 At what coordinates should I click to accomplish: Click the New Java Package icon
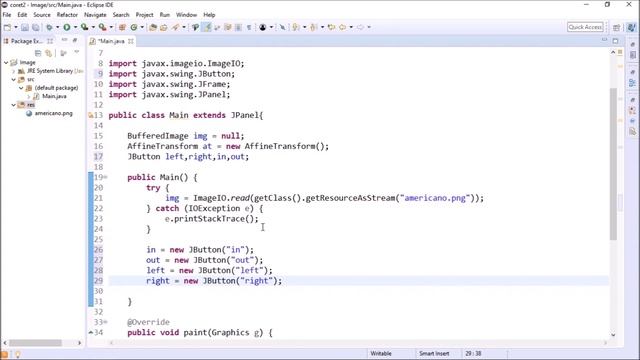coord(122,27)
